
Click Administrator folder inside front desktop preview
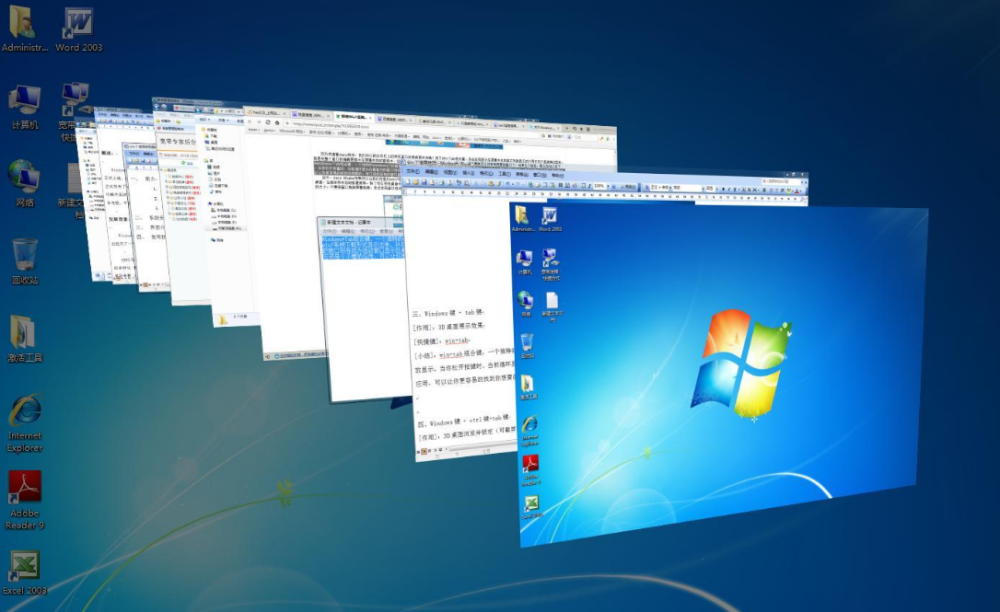coord(522,218)
